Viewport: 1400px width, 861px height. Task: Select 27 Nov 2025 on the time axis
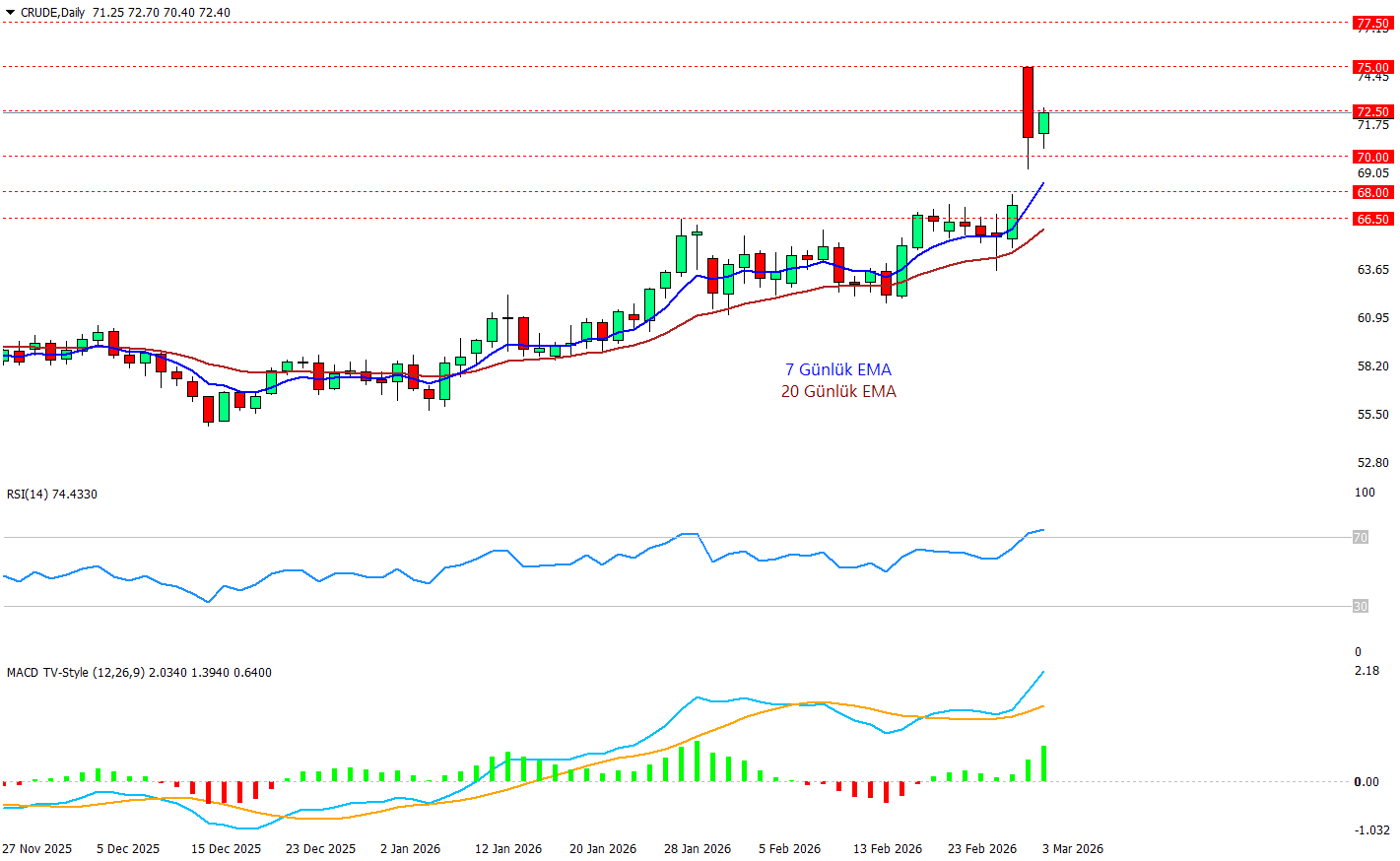click(x=37, y=848)
